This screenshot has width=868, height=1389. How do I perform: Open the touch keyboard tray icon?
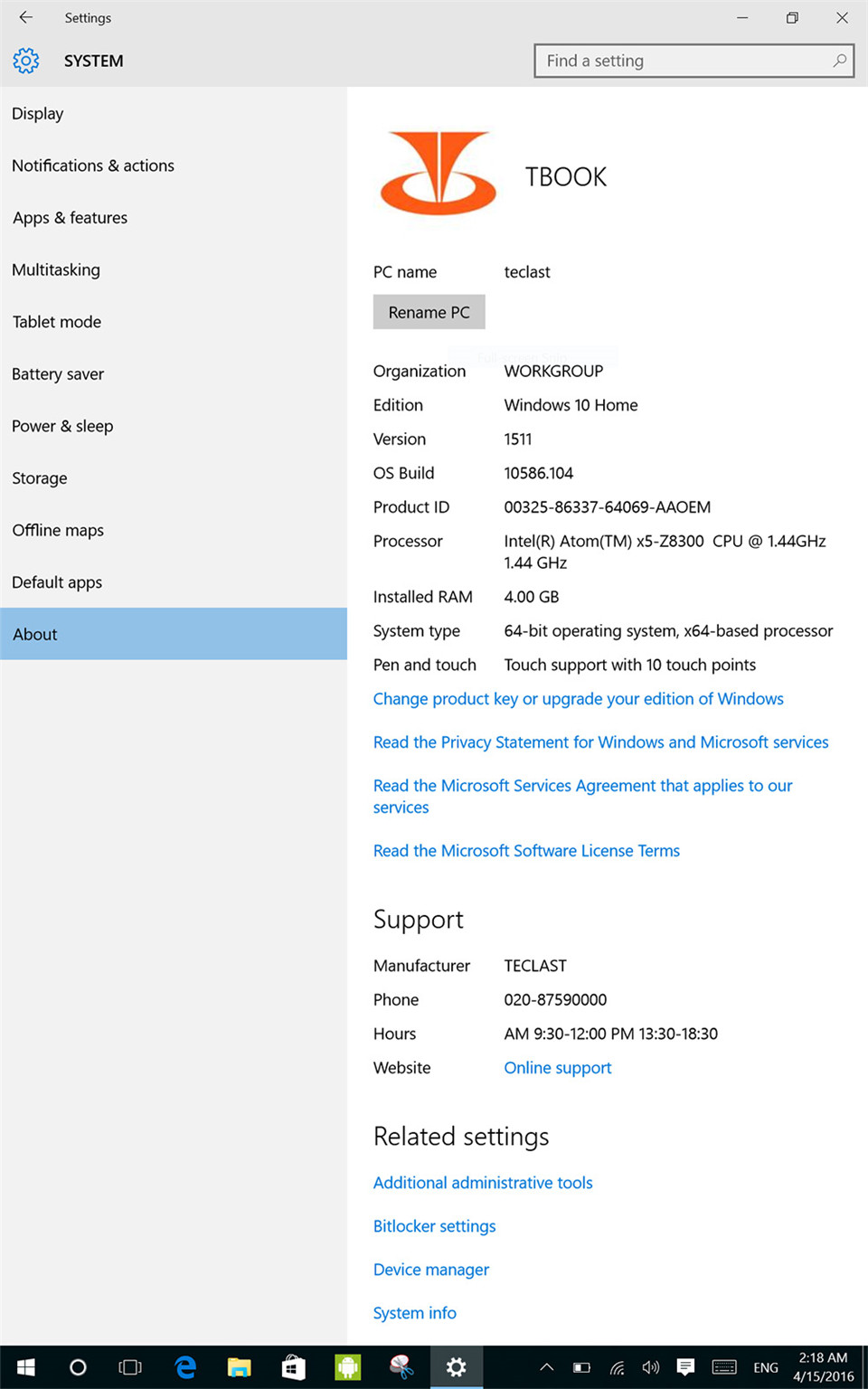[x=724, y=1367]
